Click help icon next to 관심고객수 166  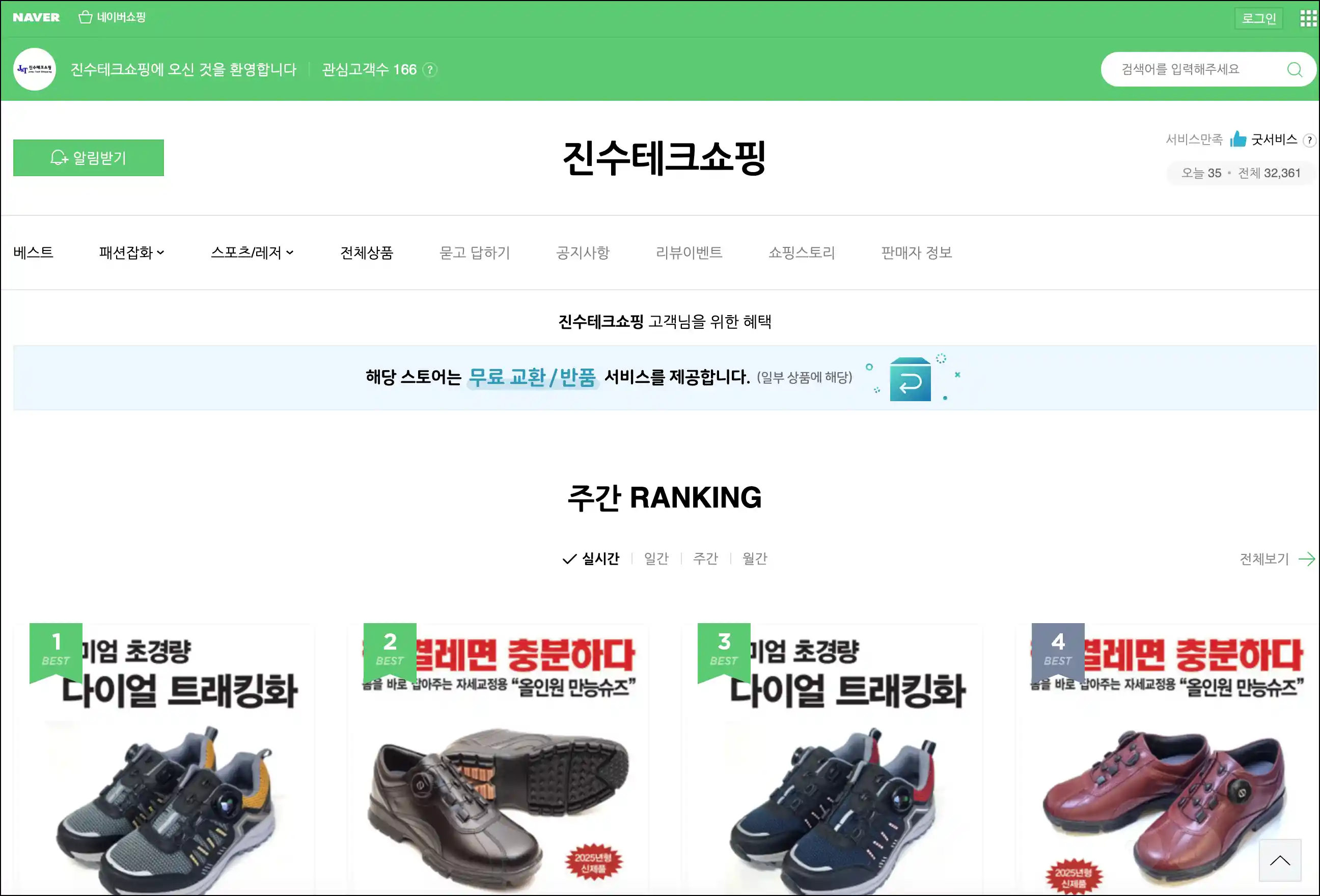(430, 70)
